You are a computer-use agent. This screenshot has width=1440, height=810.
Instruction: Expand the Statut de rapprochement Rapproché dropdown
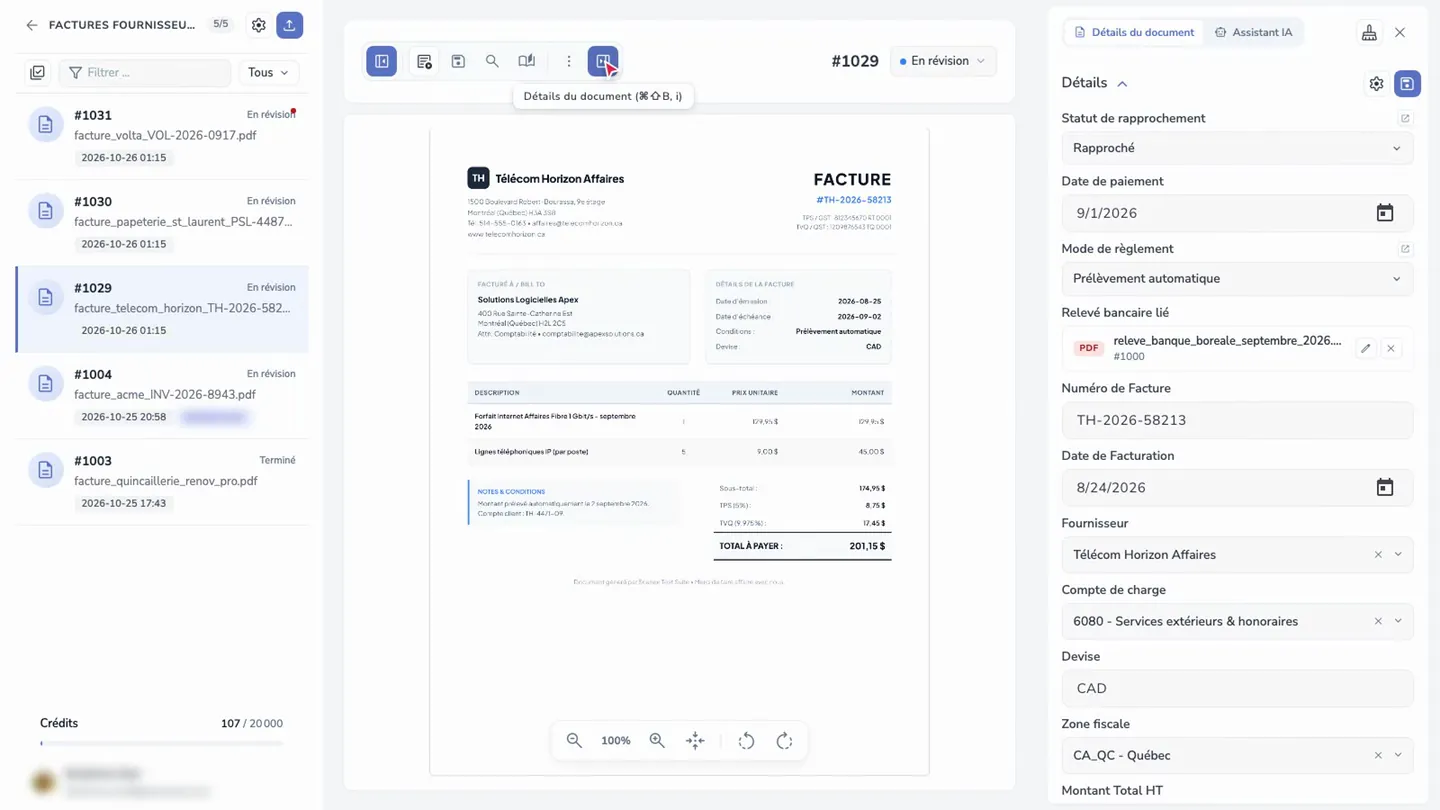1237,148
